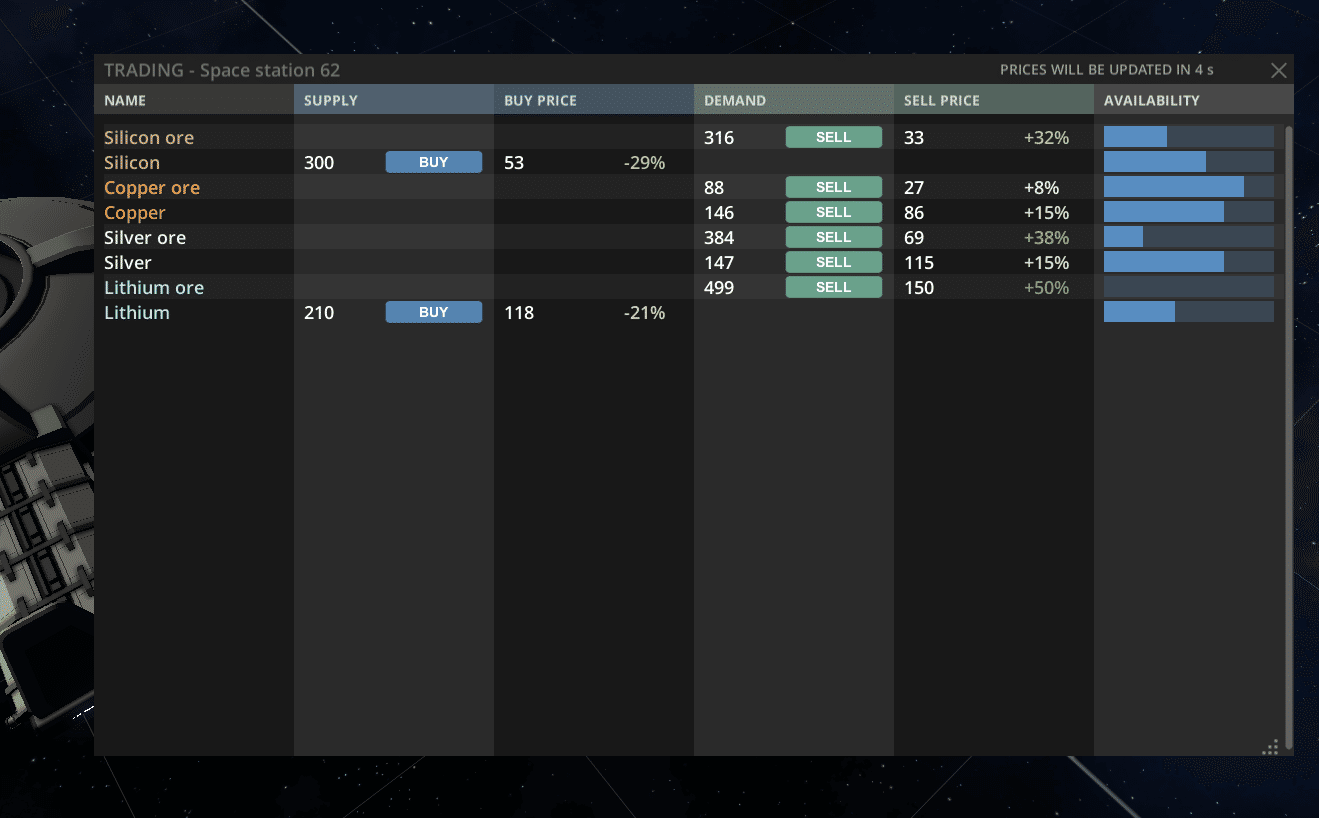Image resolution: width=1319 pixels, height=818 pixels.
Task: Select the Lithium ore demand value "499"
Action: point(719,288)
